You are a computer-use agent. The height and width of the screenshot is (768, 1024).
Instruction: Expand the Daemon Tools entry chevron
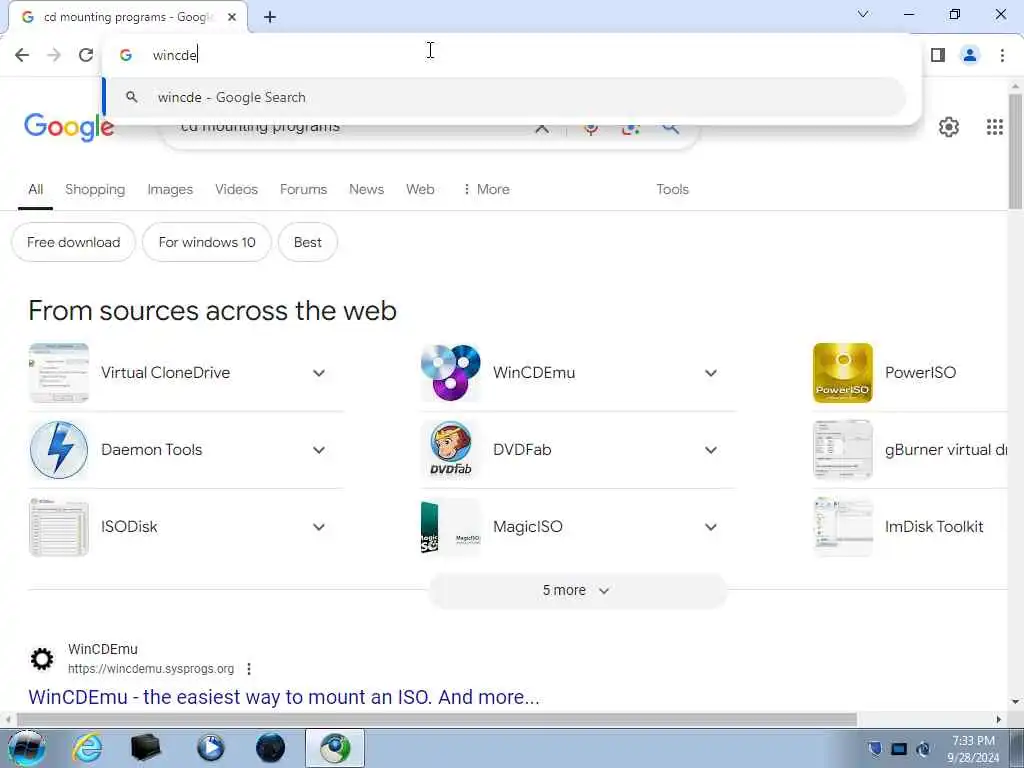tap(319, 451)
